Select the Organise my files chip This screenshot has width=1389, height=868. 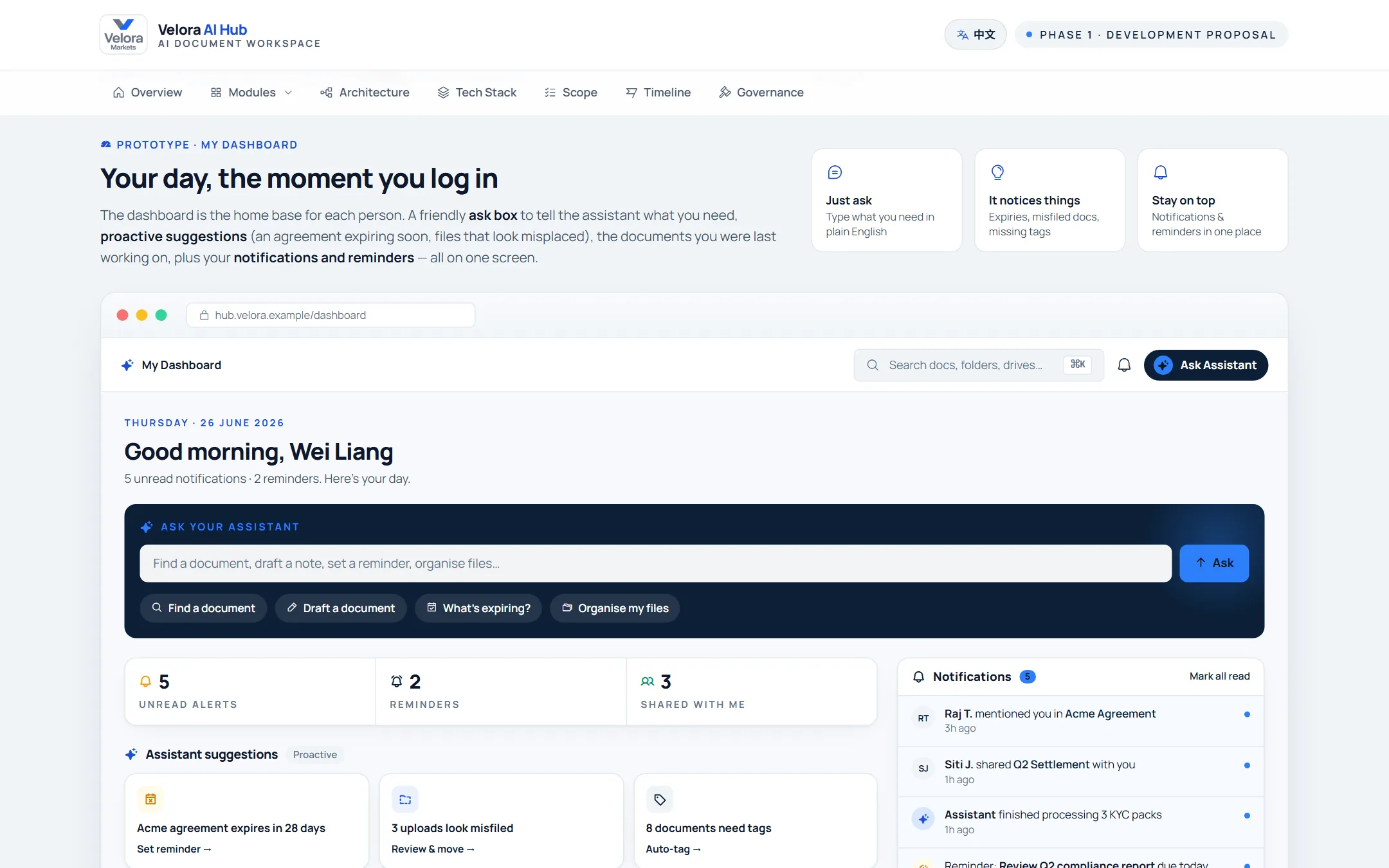coord(615,608)
